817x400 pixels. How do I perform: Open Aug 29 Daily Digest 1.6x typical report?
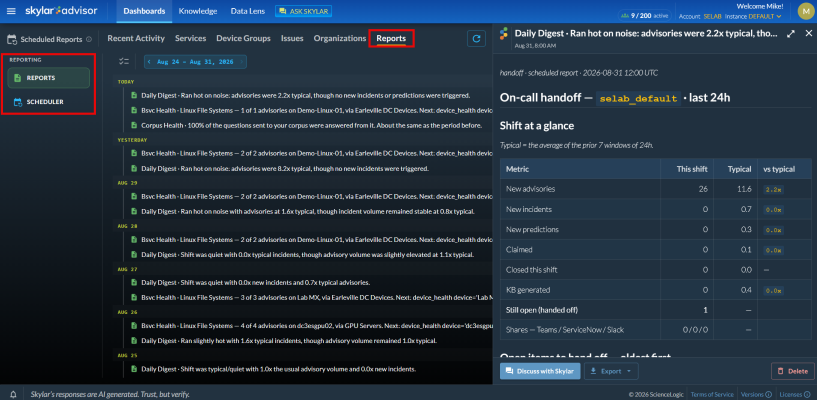tap(308, 211)
